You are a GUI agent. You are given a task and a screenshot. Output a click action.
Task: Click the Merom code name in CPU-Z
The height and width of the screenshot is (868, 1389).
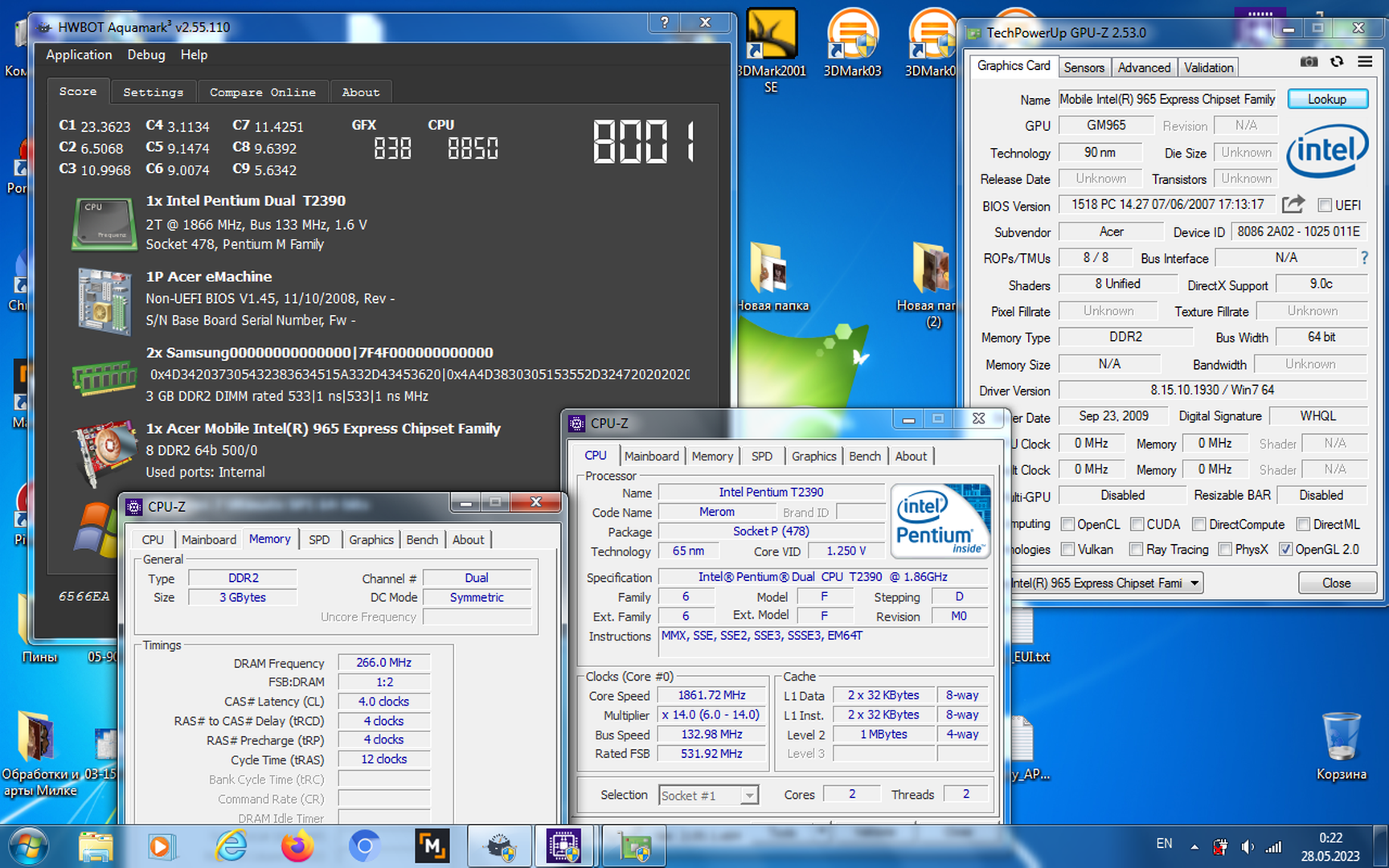(x=716, y=512)
